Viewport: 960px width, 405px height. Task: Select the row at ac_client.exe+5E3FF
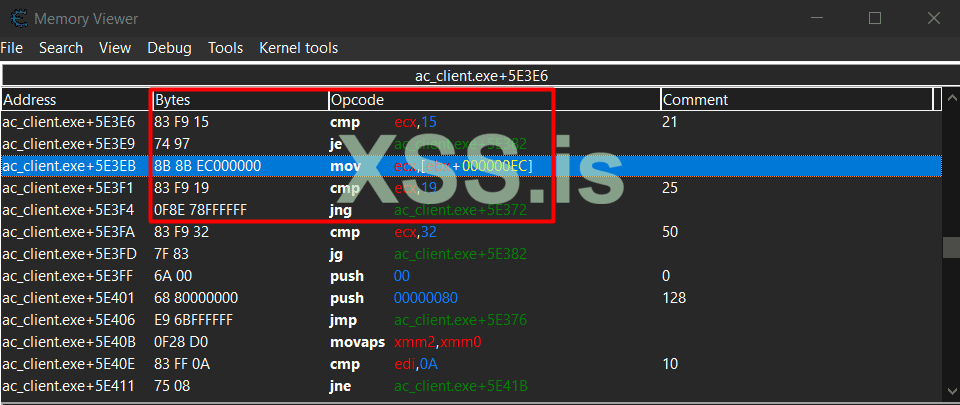471,276
